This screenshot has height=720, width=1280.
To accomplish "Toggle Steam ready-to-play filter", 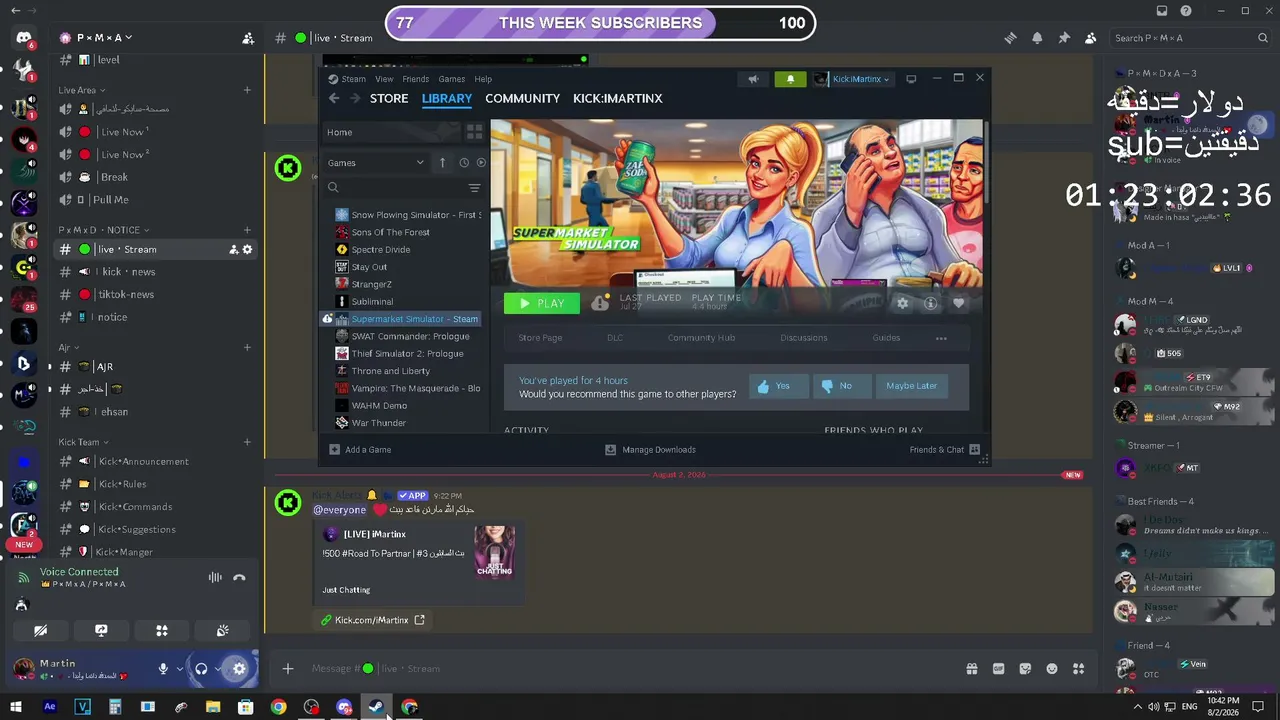I will pos(481,163).
